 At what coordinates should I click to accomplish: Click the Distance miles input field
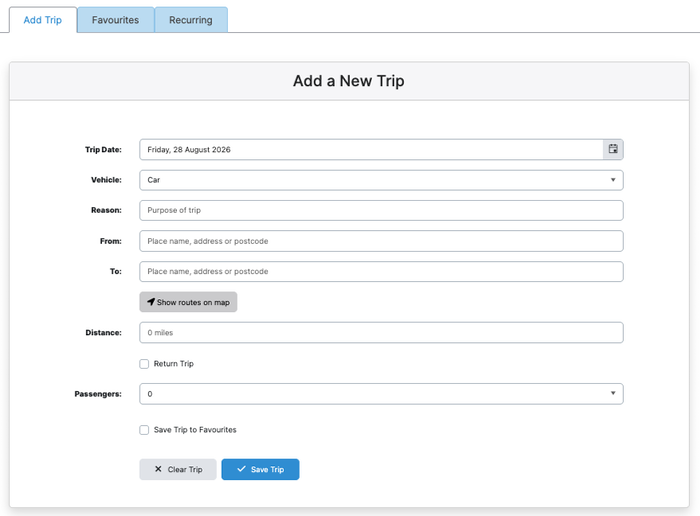pyautogui.click(x=381, y=333)
